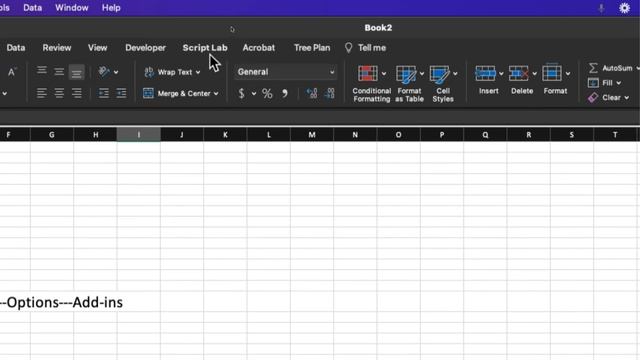Open the Clear menu
Image resolution: width=640 pixels, height=360 pixels.
point(608,98)
